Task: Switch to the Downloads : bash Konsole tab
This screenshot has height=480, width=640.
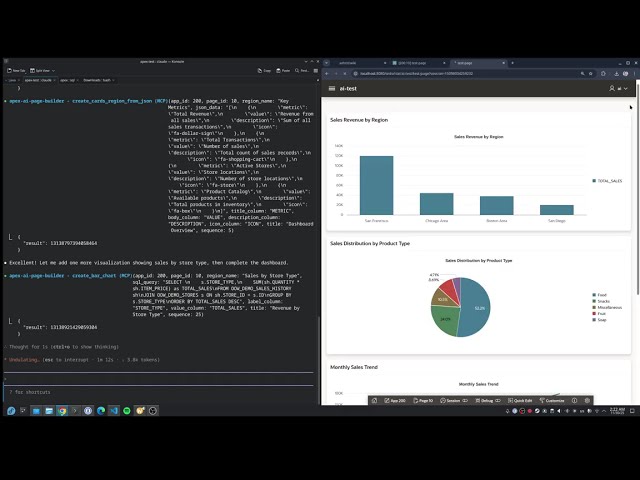Action: tap(97, 80)
